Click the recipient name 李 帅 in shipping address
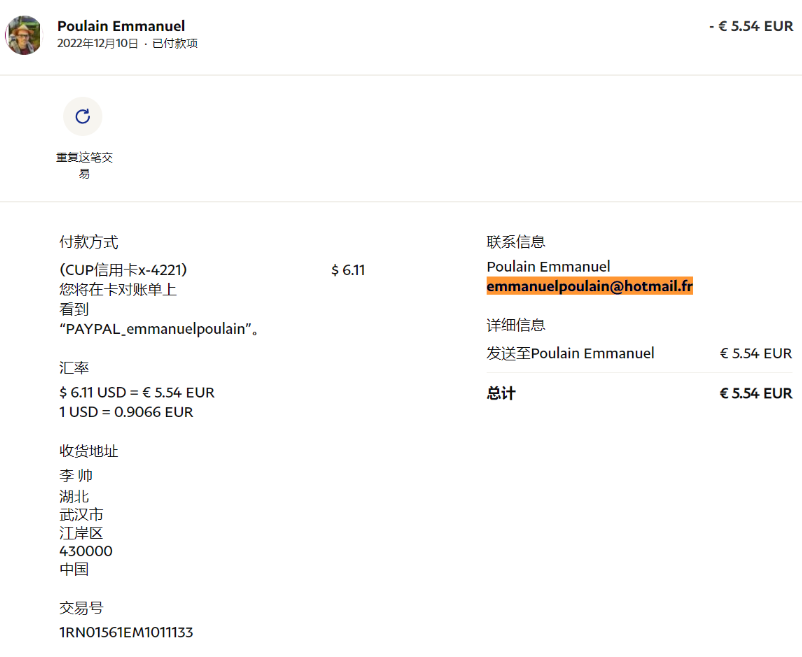The height and width of the screenshot is (657, 802). (76, 476)
